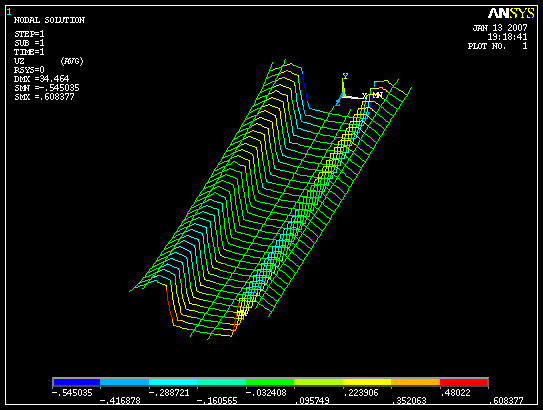The width and height of the screenshot is (543, 410).
Task: Click the NODAL SOLUTION title text
Action: tap(49, 20)
